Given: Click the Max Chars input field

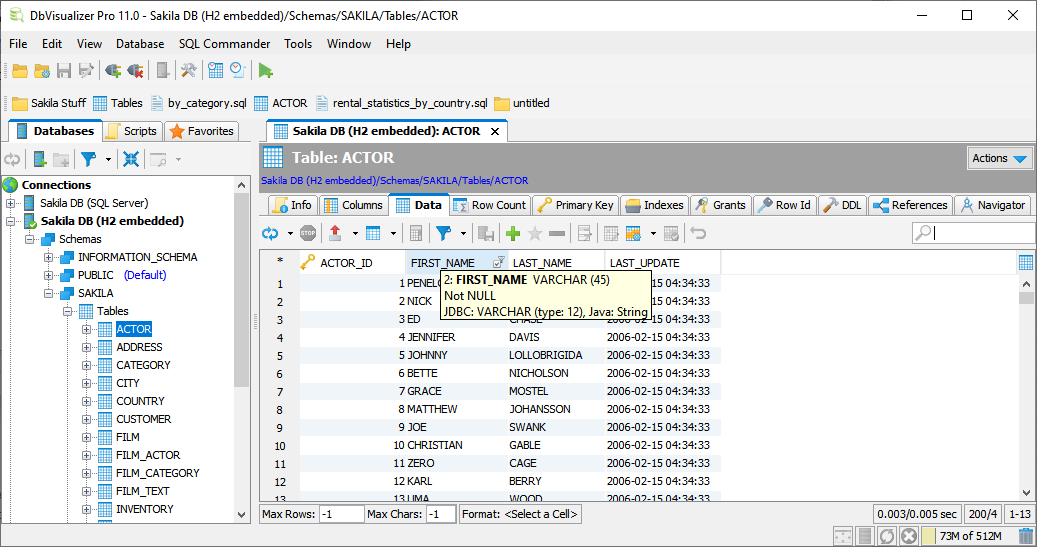Looking at the screenshot, I should coord(440,514).
